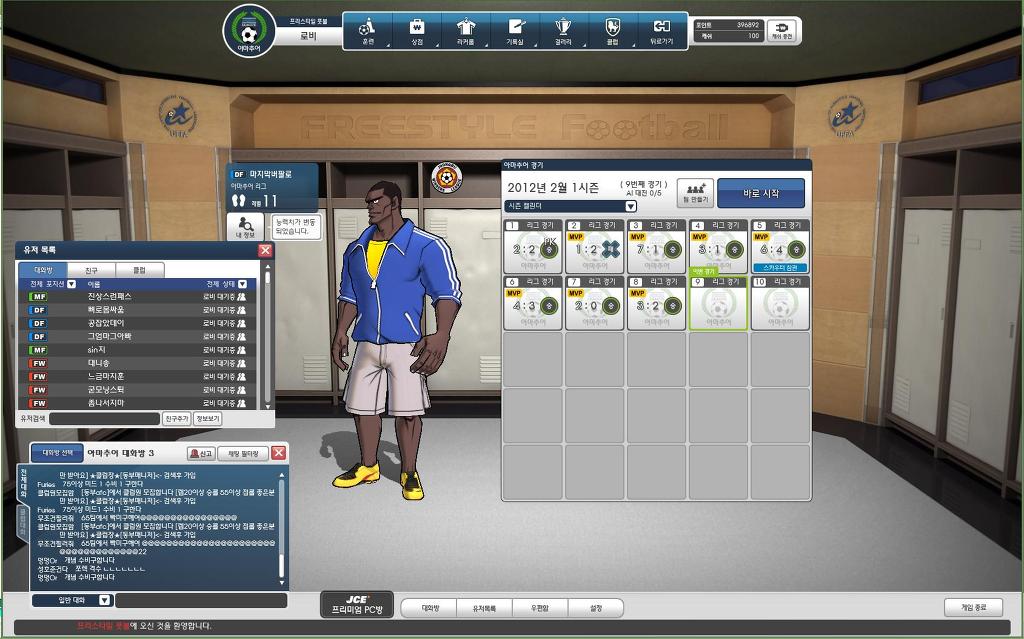
Task: Select league match 9 tile
Action: click(x=718, y=303)
